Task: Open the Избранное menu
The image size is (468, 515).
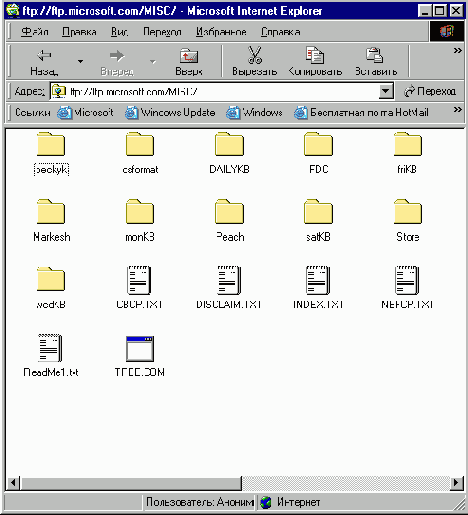Action: [221, 32]
